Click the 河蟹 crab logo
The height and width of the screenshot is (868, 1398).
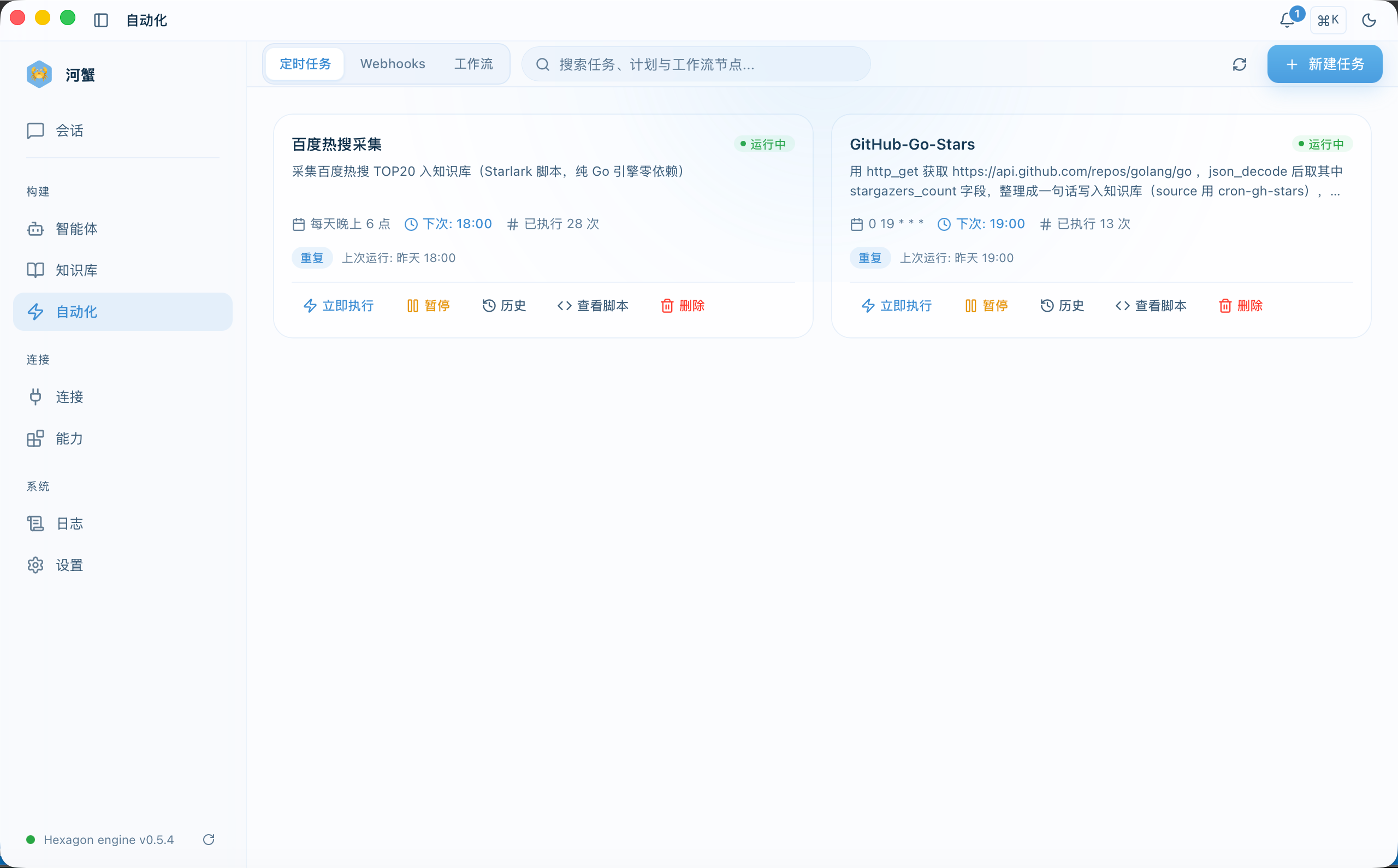pyautogui.click(x=39, y=75)
